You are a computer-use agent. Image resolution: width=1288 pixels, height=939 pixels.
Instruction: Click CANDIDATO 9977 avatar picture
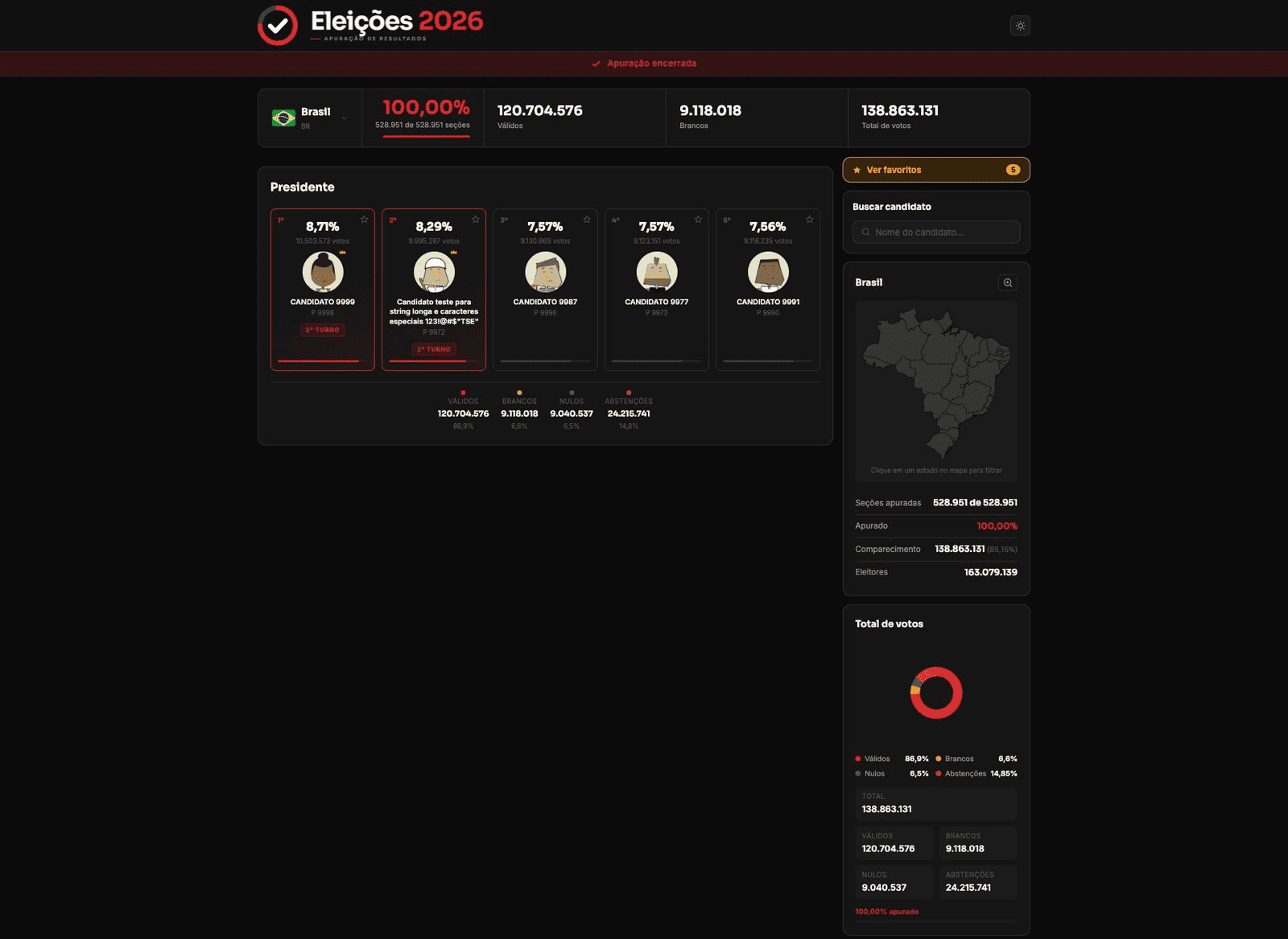tap(657, 272)
